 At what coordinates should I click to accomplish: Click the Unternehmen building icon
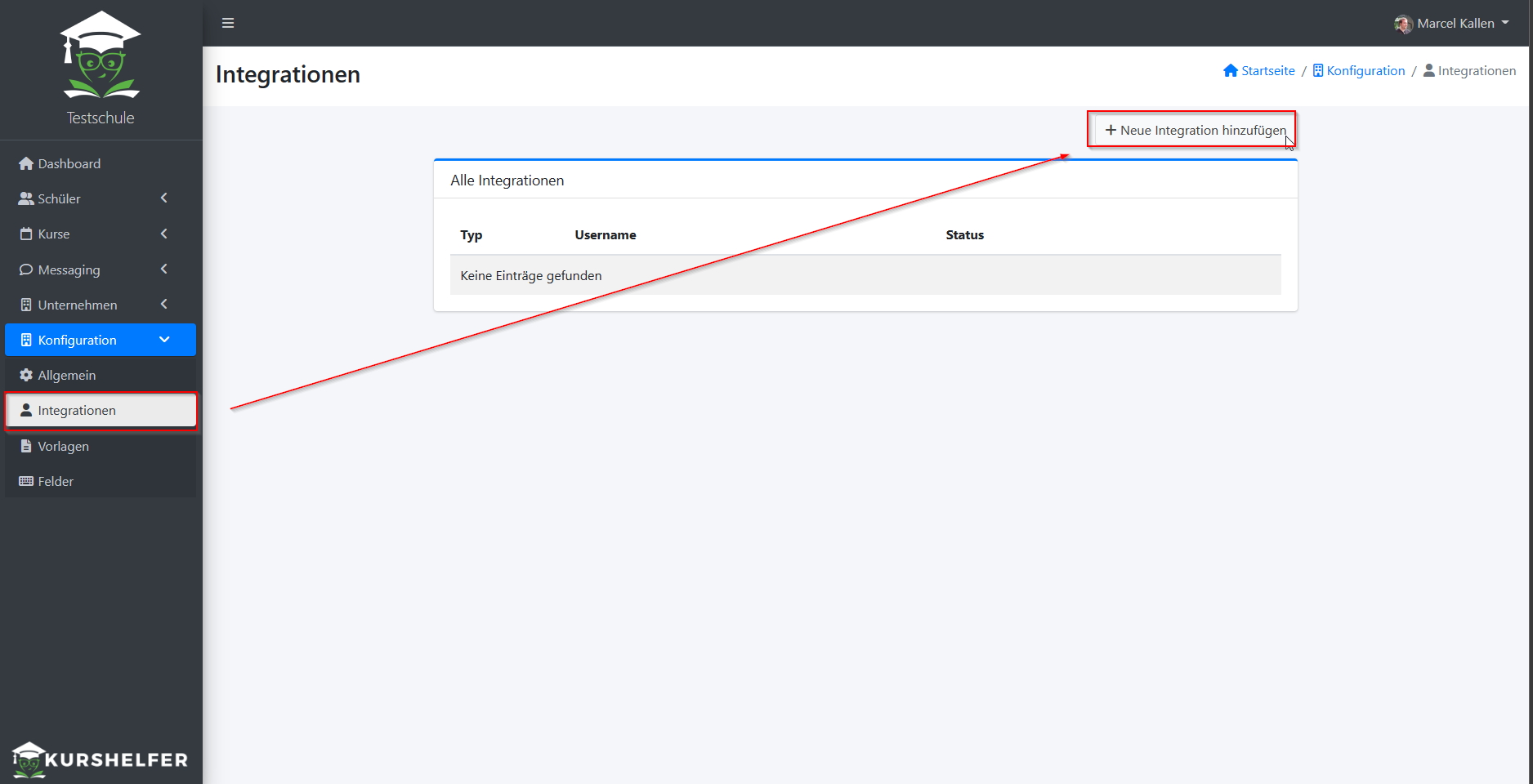tap(26, 305)
